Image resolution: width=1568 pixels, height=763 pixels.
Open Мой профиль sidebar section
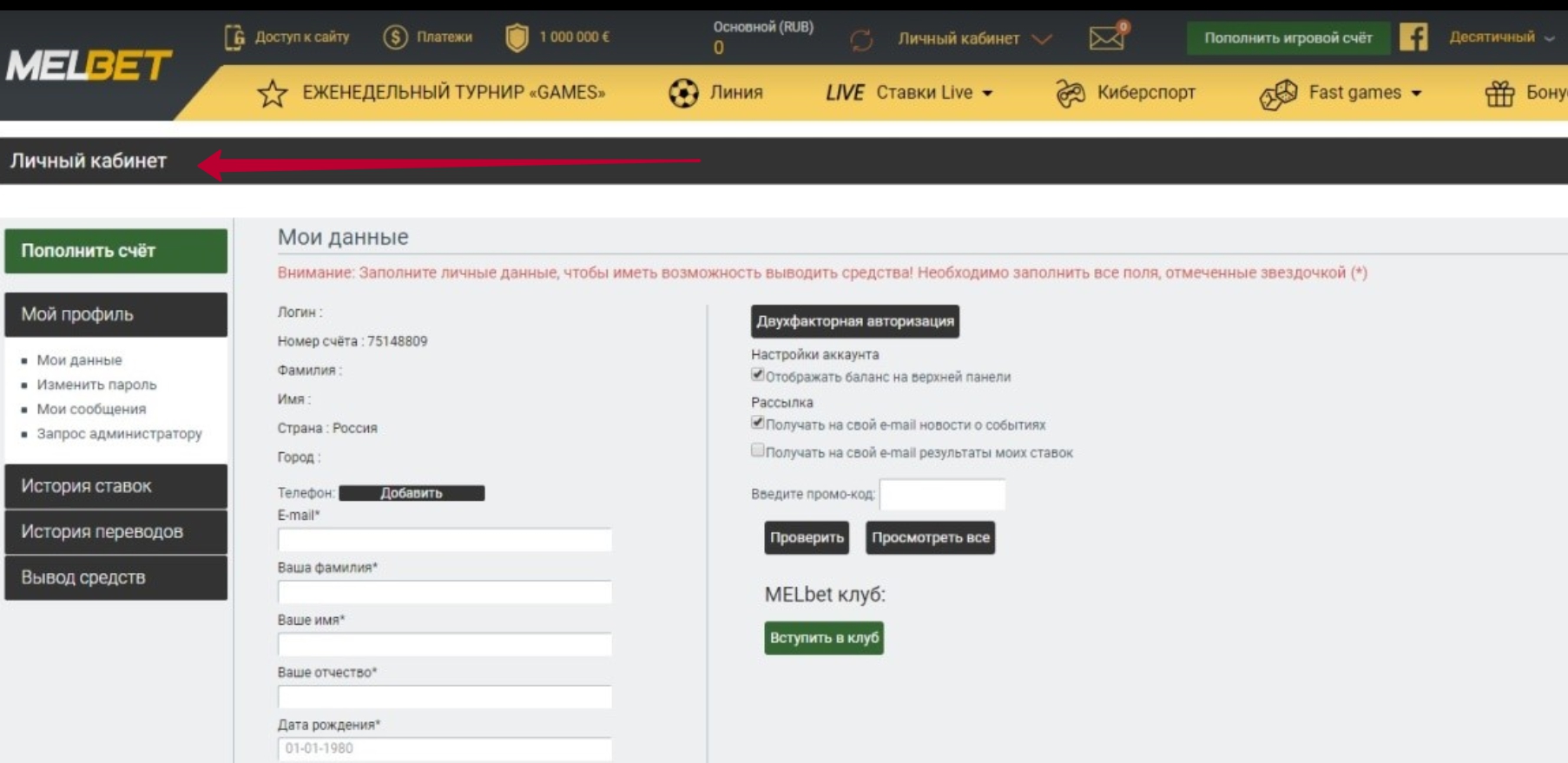pos(115,314)
